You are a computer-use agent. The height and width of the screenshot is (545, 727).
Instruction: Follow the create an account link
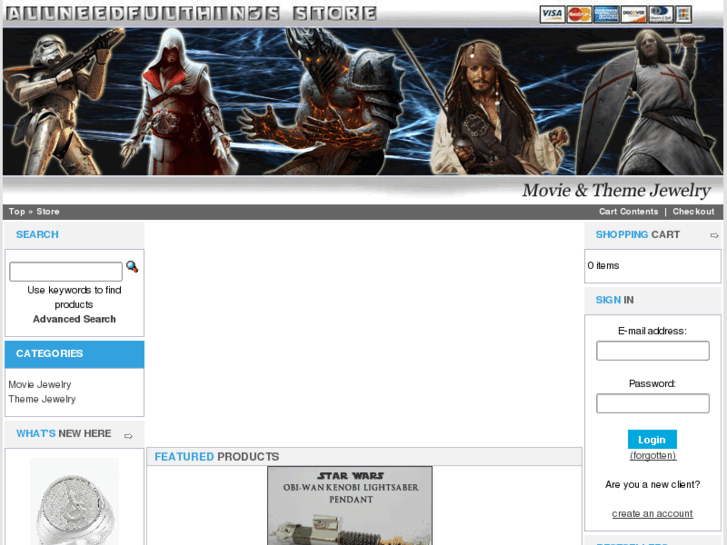pyautogui.click(x=652, y=513)
